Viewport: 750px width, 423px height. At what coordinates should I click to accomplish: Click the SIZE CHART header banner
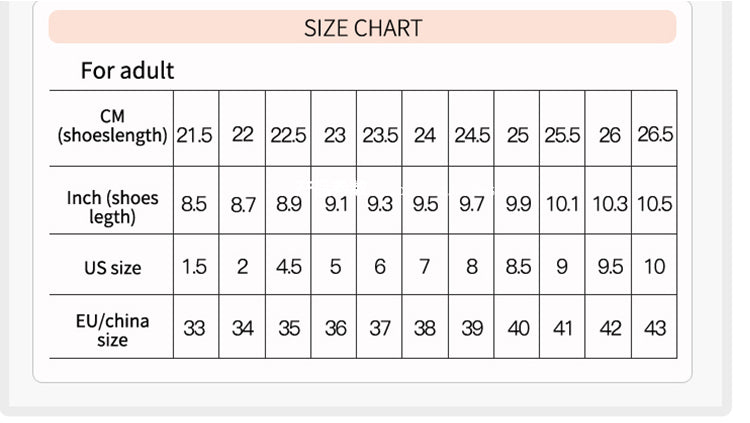click(362, 28)
